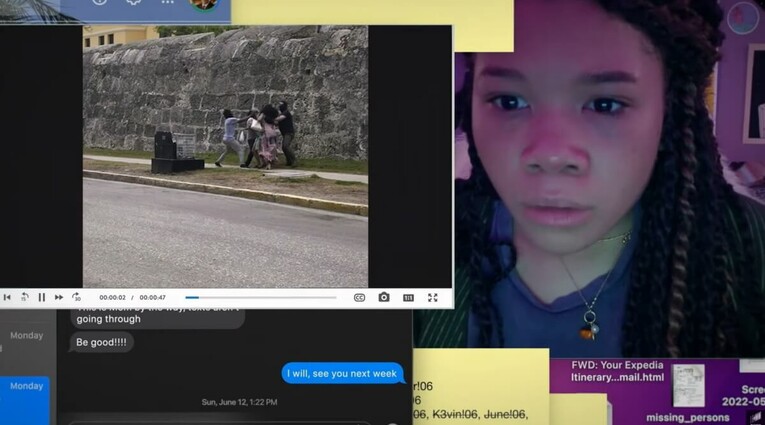Viewport: 765px width, 425px height.
Task: Switch video to actual size view
Action: [x=408, y=298]
